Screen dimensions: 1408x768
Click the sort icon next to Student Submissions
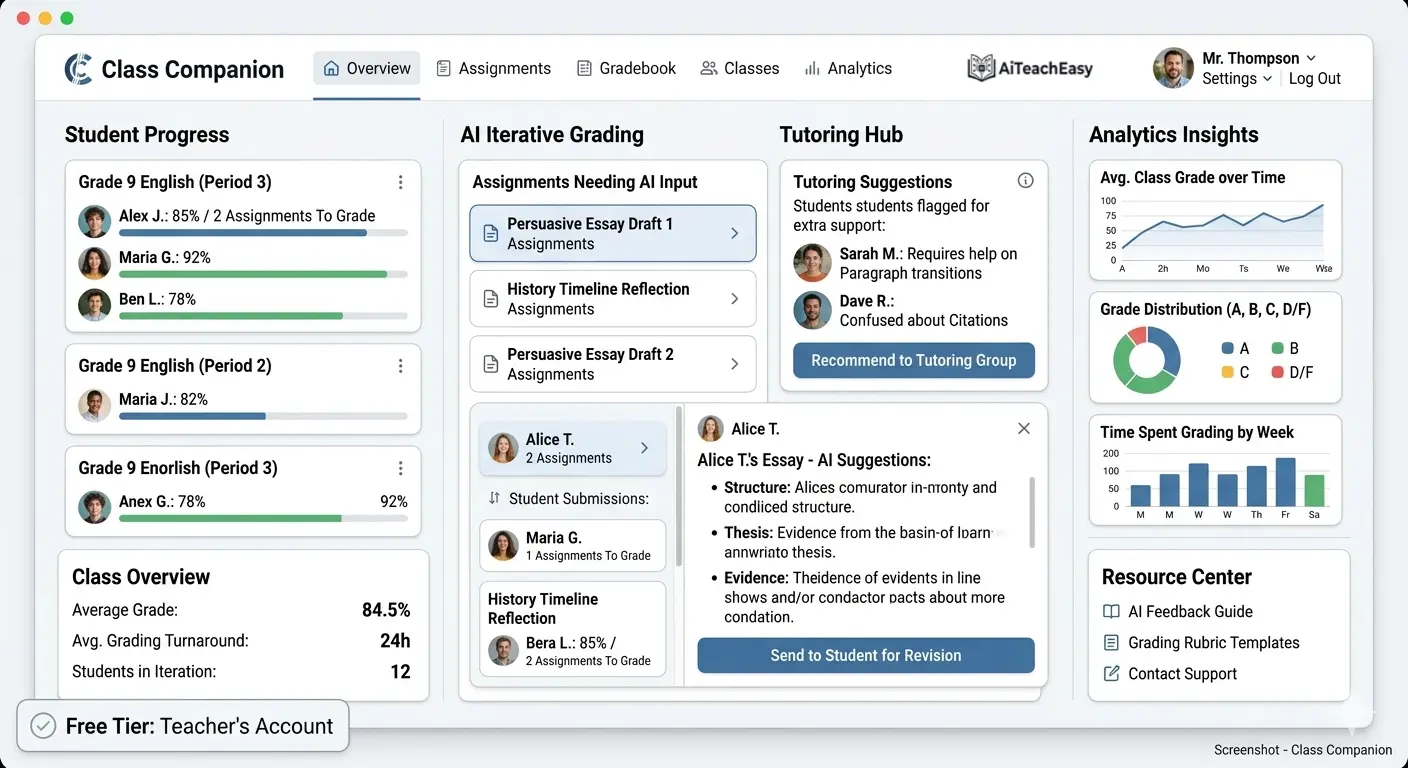pyautogui.click(x=494, y=498)
